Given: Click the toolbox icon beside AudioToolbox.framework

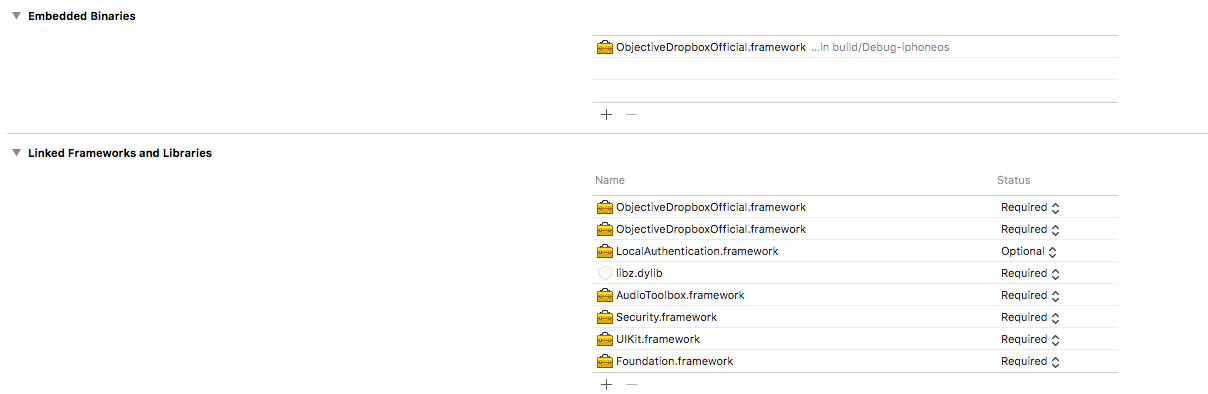Looking at the screenshot, I should point(604,295).
